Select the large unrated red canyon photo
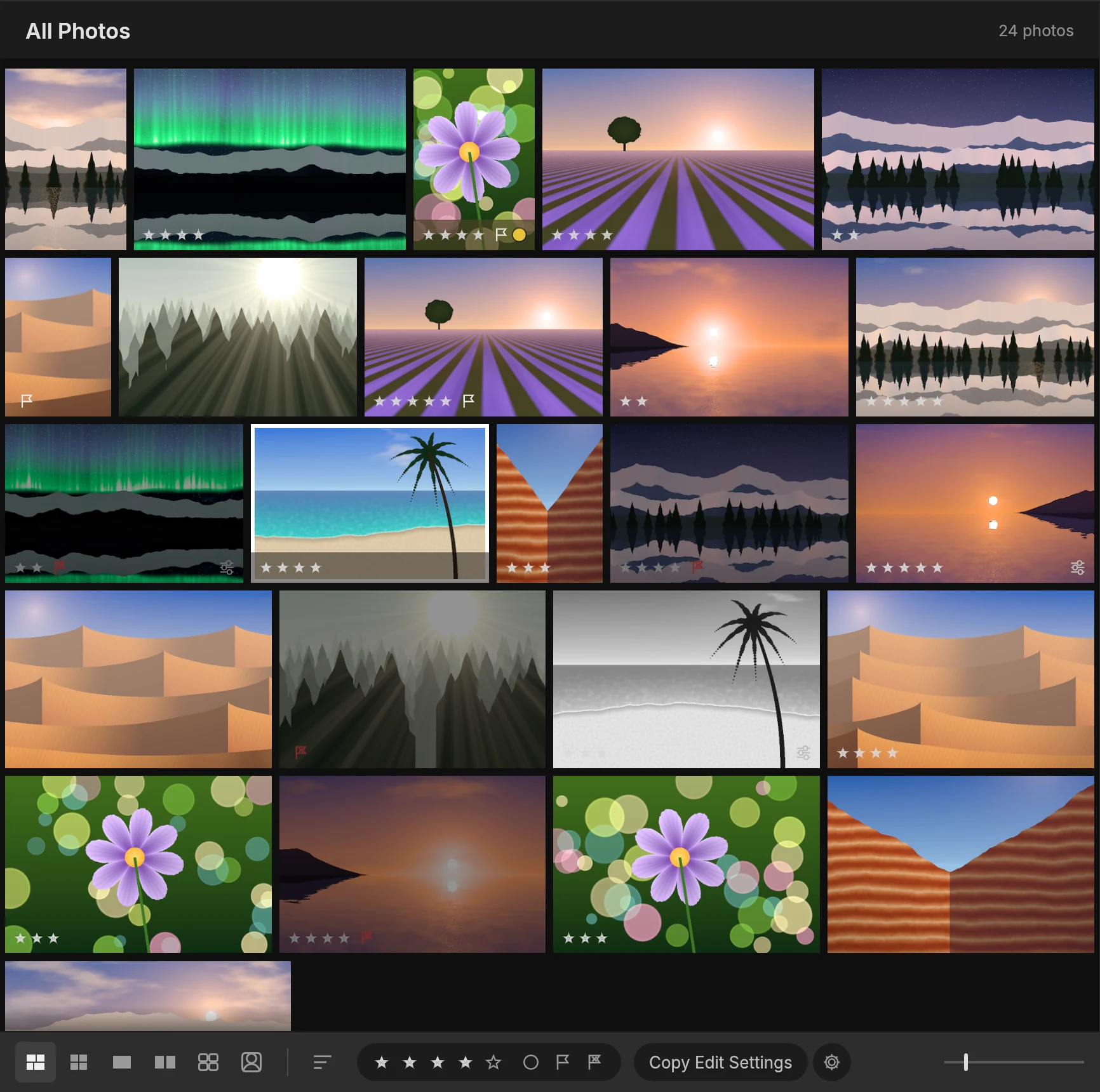The width and height of the screenshot is (1100, 1092). 960,864
